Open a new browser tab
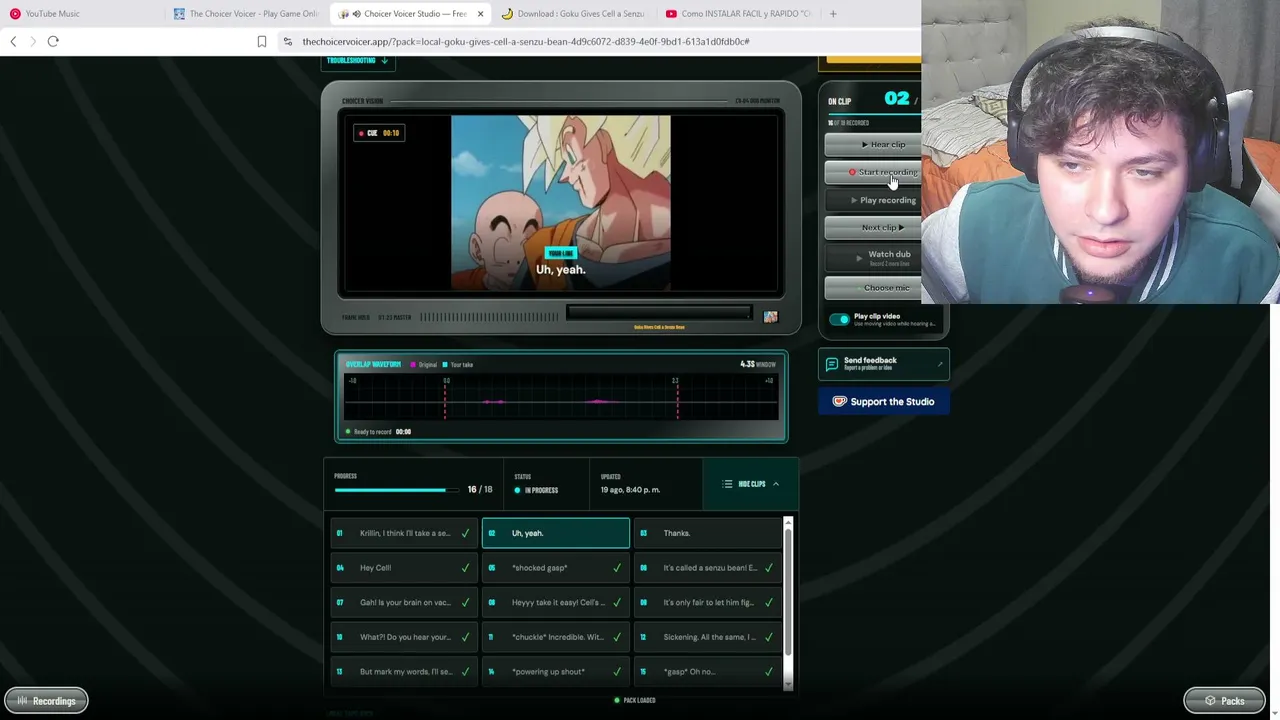The width and height of the screenshot is (1280, 720). click(x=833, y=13)
